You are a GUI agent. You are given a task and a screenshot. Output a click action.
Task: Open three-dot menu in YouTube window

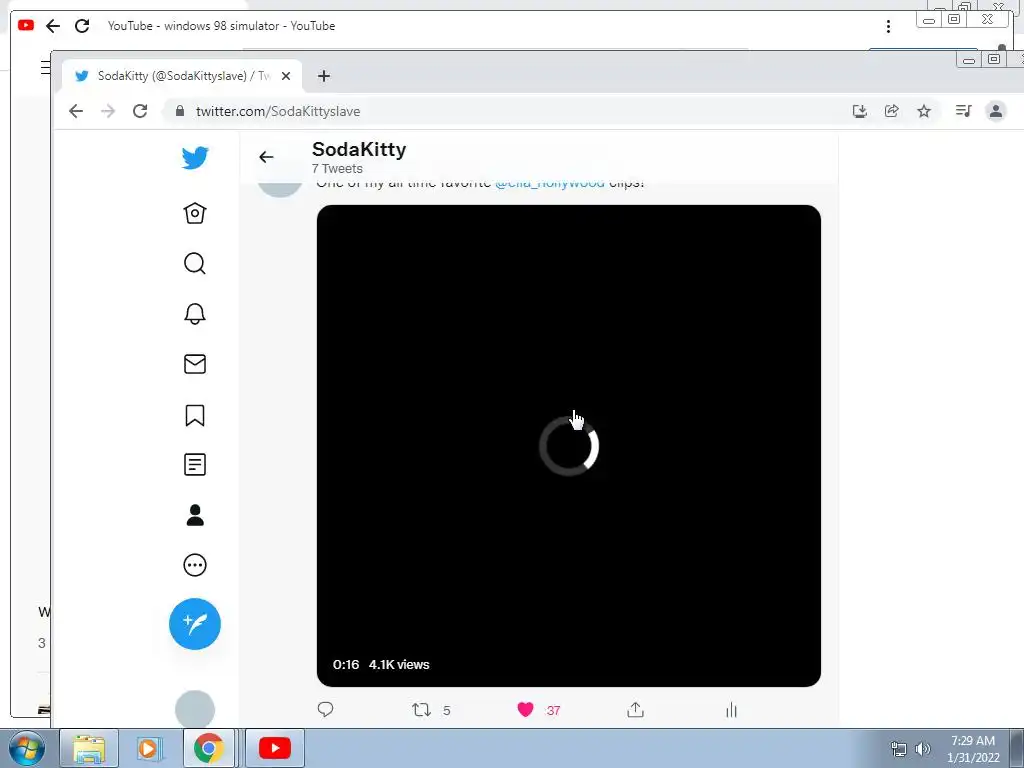coord(888,25)
